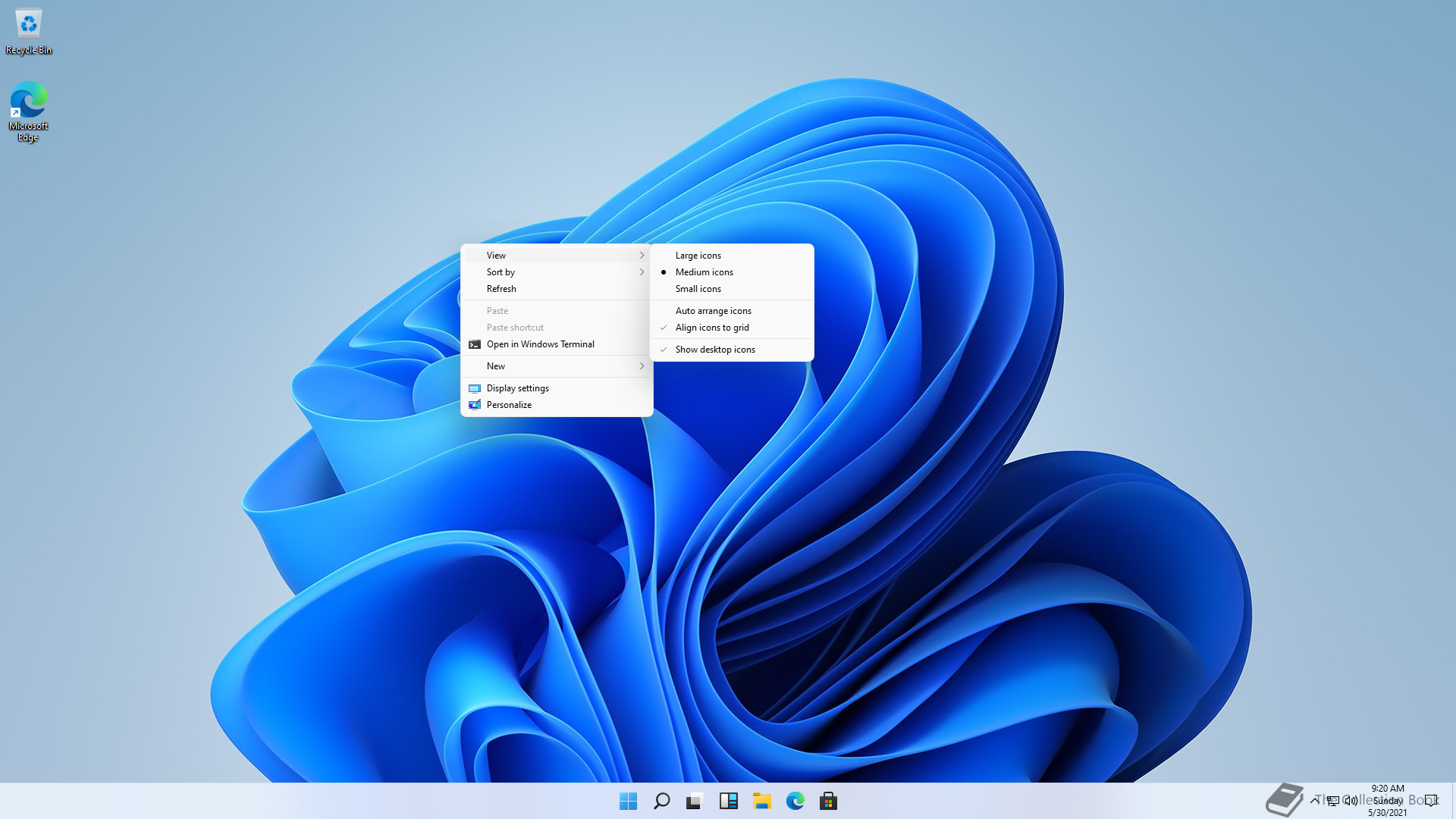The height and width of the screenshot is (819, 1456).
Task: Select Personalize from context menu
Action: (x=557, y=405)
